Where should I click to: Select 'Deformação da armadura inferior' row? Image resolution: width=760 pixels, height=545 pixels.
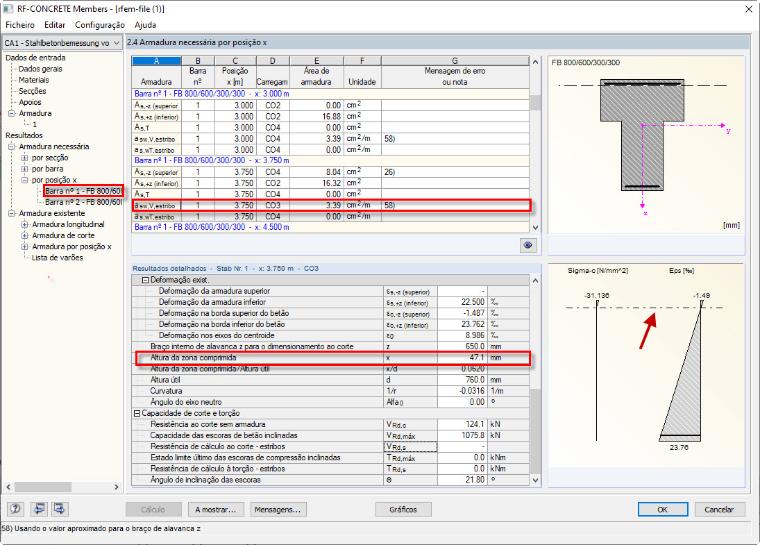[x=330, y=302]
